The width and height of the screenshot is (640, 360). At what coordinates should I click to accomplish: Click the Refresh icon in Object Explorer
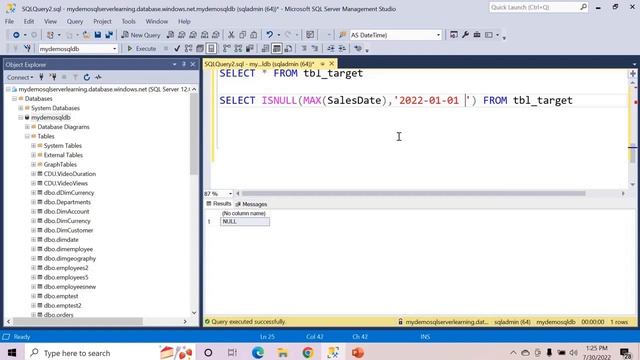(87, 77)
